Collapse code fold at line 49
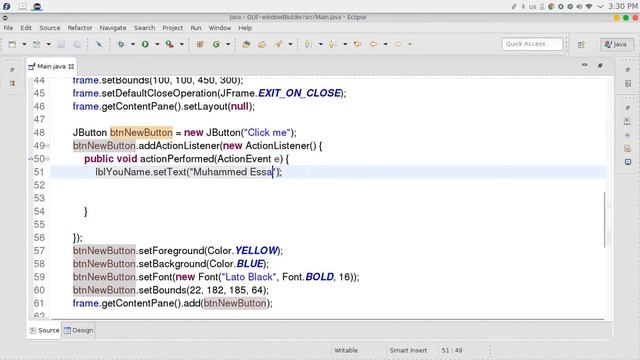640x360 pixels. tap(48, 146)
